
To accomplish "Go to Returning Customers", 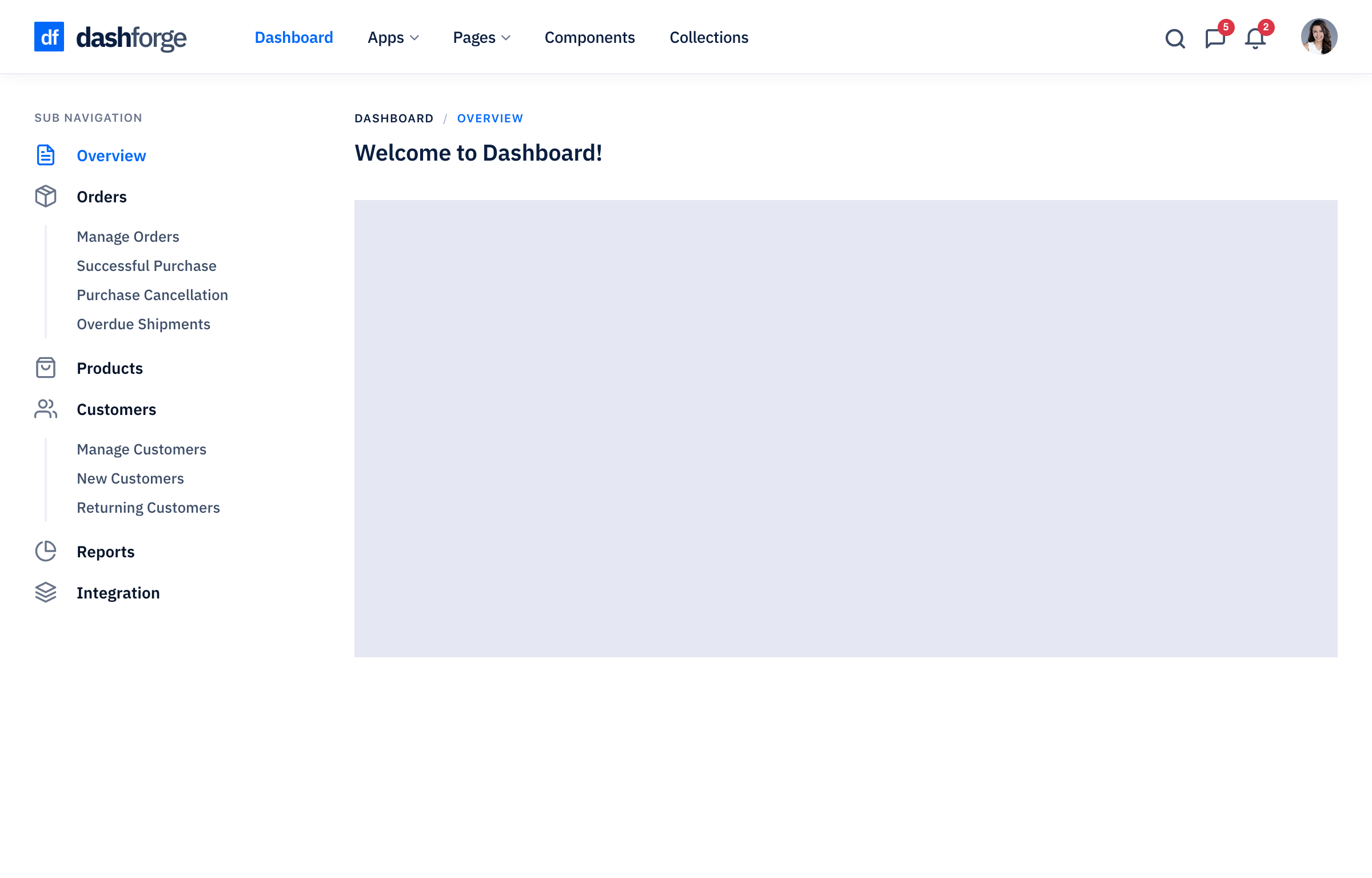I will tap(148, 508).
